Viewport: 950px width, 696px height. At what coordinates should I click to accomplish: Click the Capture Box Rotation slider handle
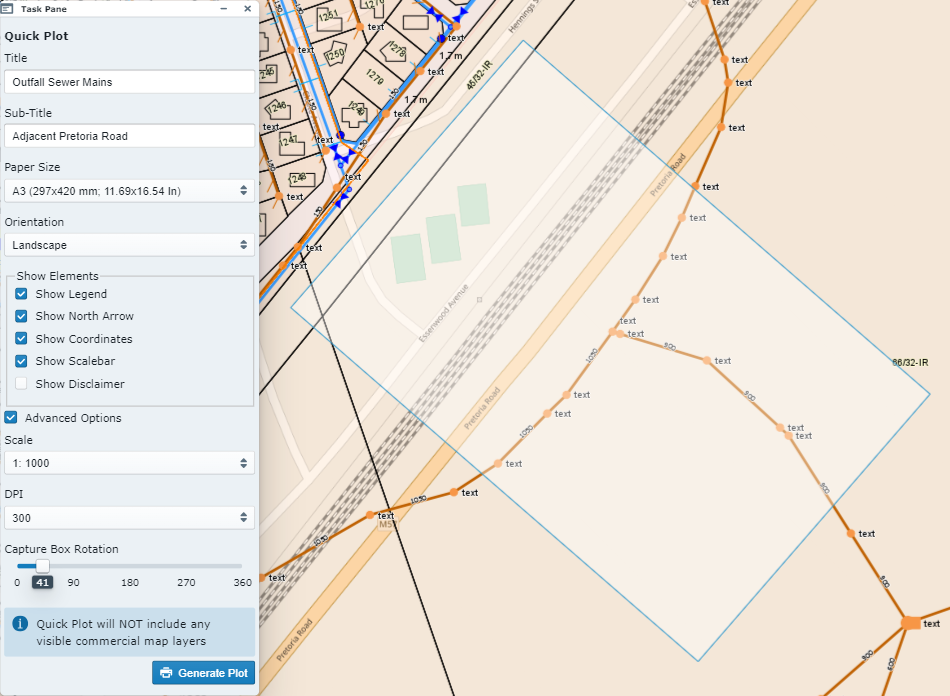tap(42, 566)
